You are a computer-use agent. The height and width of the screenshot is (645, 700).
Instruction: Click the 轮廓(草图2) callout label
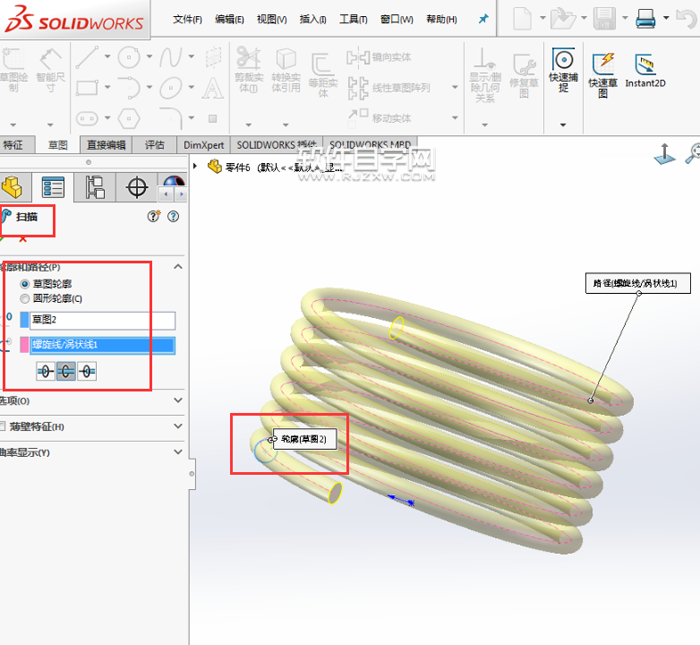coord(304,439)
